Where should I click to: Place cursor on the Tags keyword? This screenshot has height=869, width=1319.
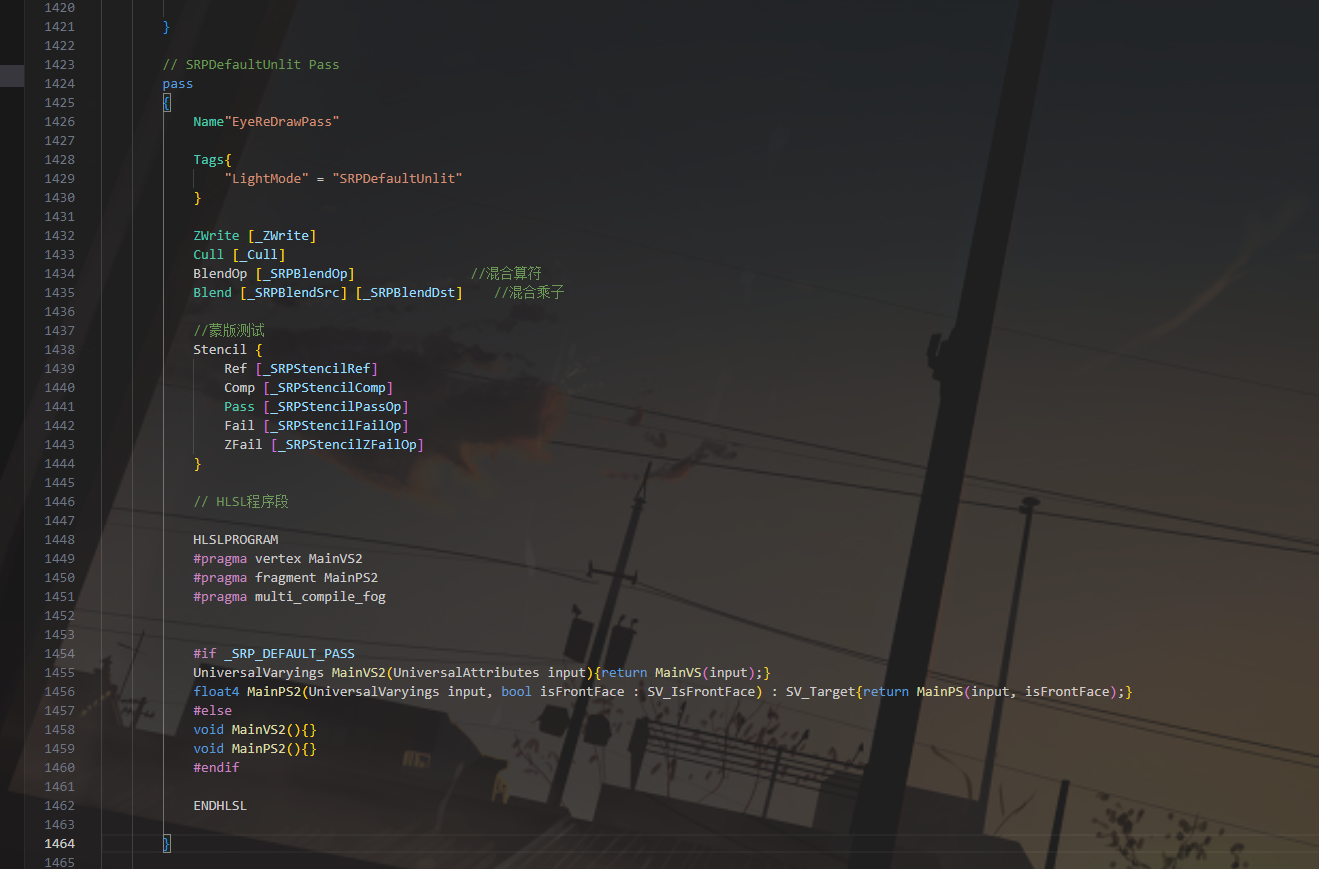point(209,160)
